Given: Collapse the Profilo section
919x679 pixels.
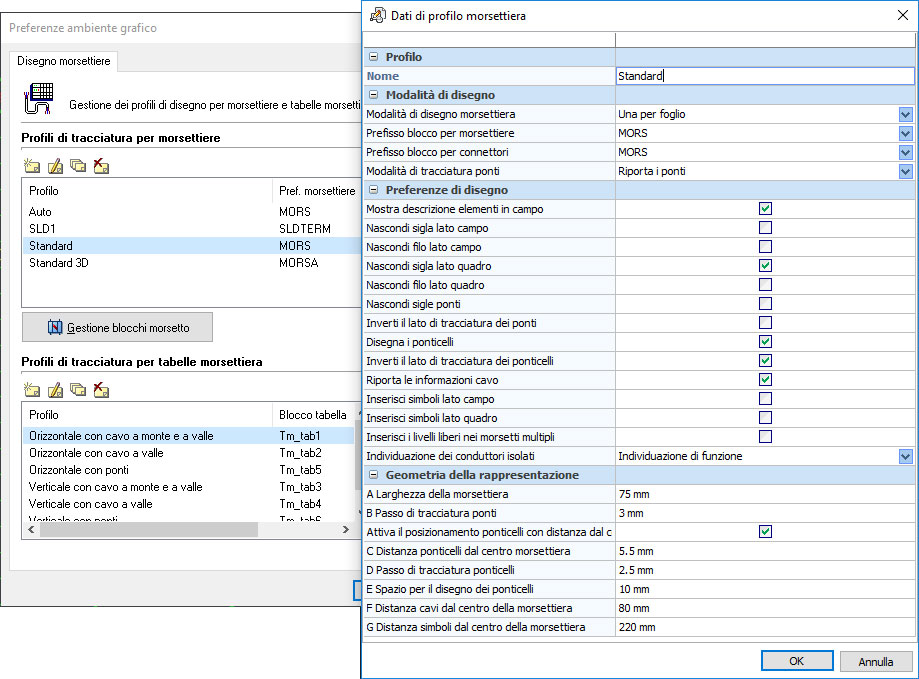Looking at the screenshot, I should pos(373,57).
